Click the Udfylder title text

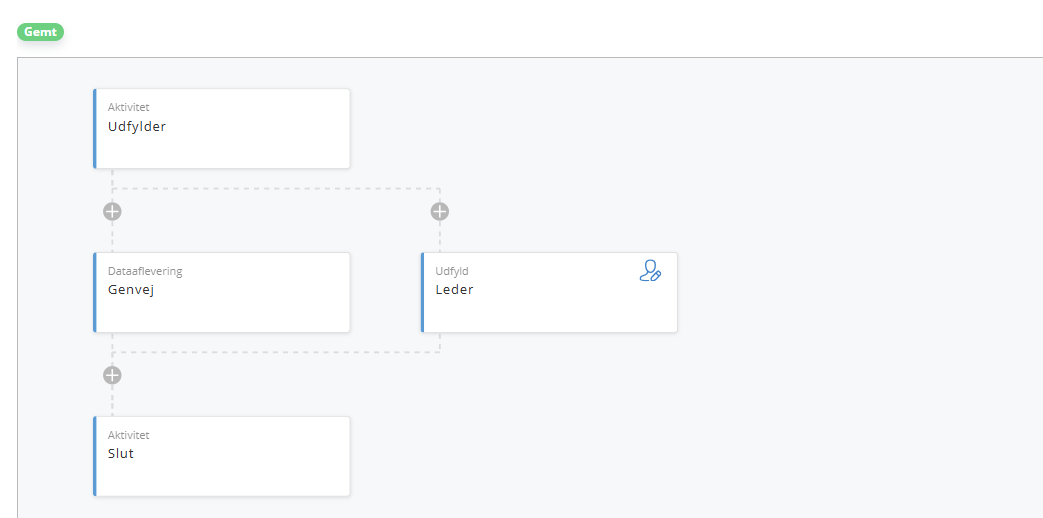[x=137, y=126]
